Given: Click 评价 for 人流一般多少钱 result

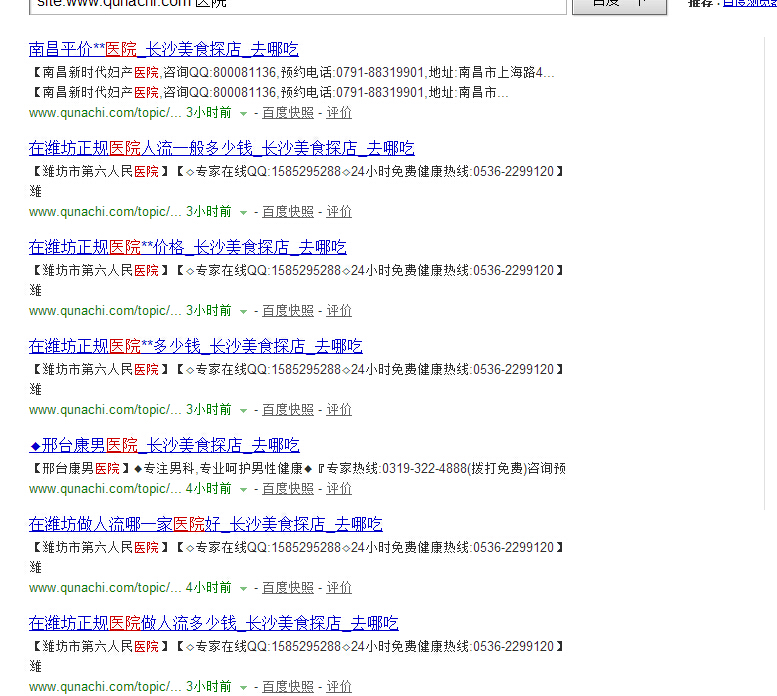Looking at the screenshot, I should [x=339, y=212].
